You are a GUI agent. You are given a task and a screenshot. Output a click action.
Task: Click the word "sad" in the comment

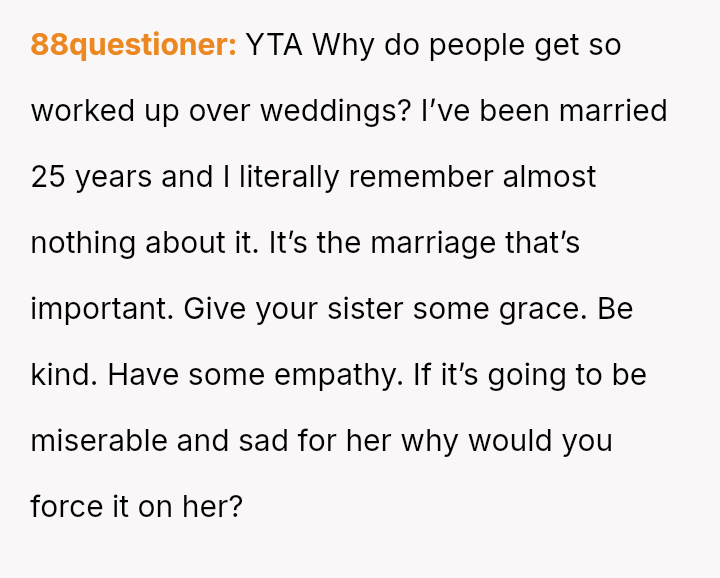269,440
